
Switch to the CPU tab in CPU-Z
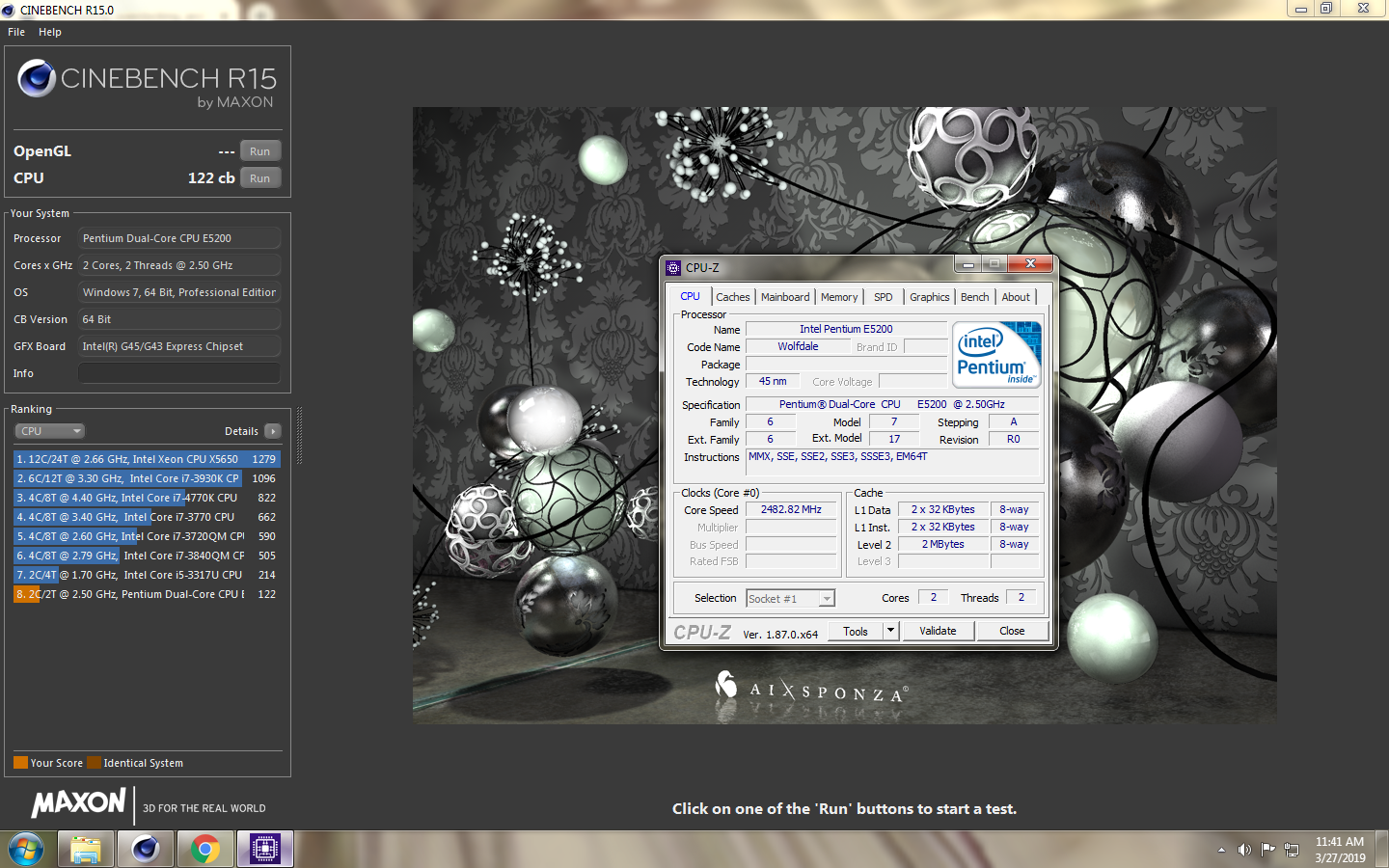click(690, 296)
